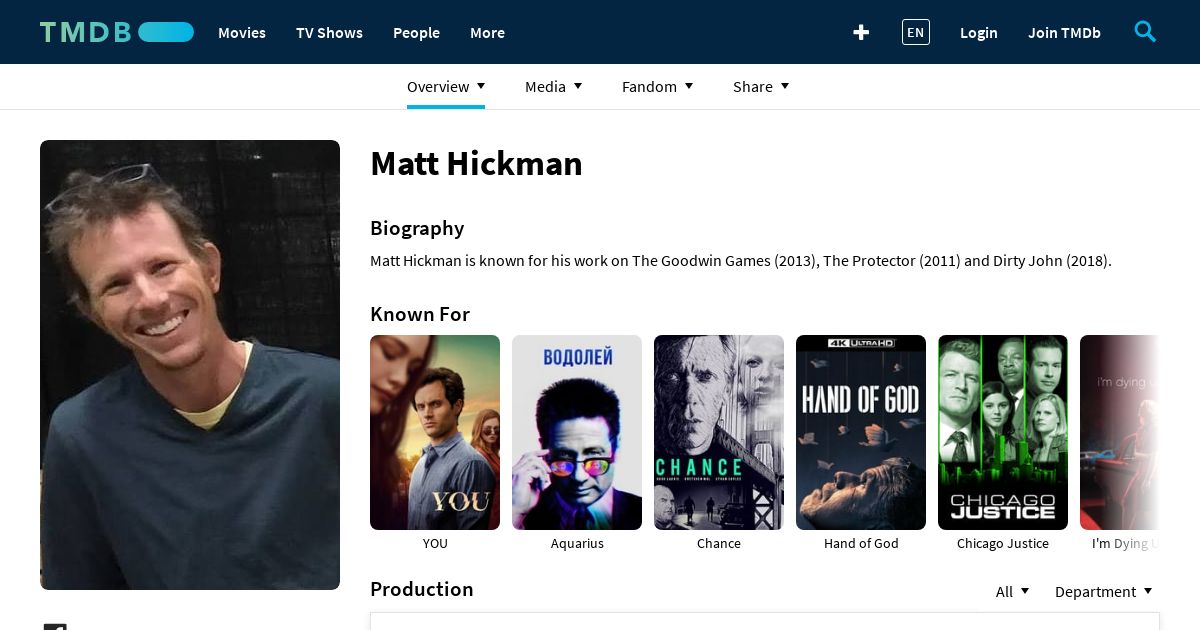Image resolution: width=1200 pixels, height=630 pixels.
Task: Click the Chance title link
Action: point(719,543)
